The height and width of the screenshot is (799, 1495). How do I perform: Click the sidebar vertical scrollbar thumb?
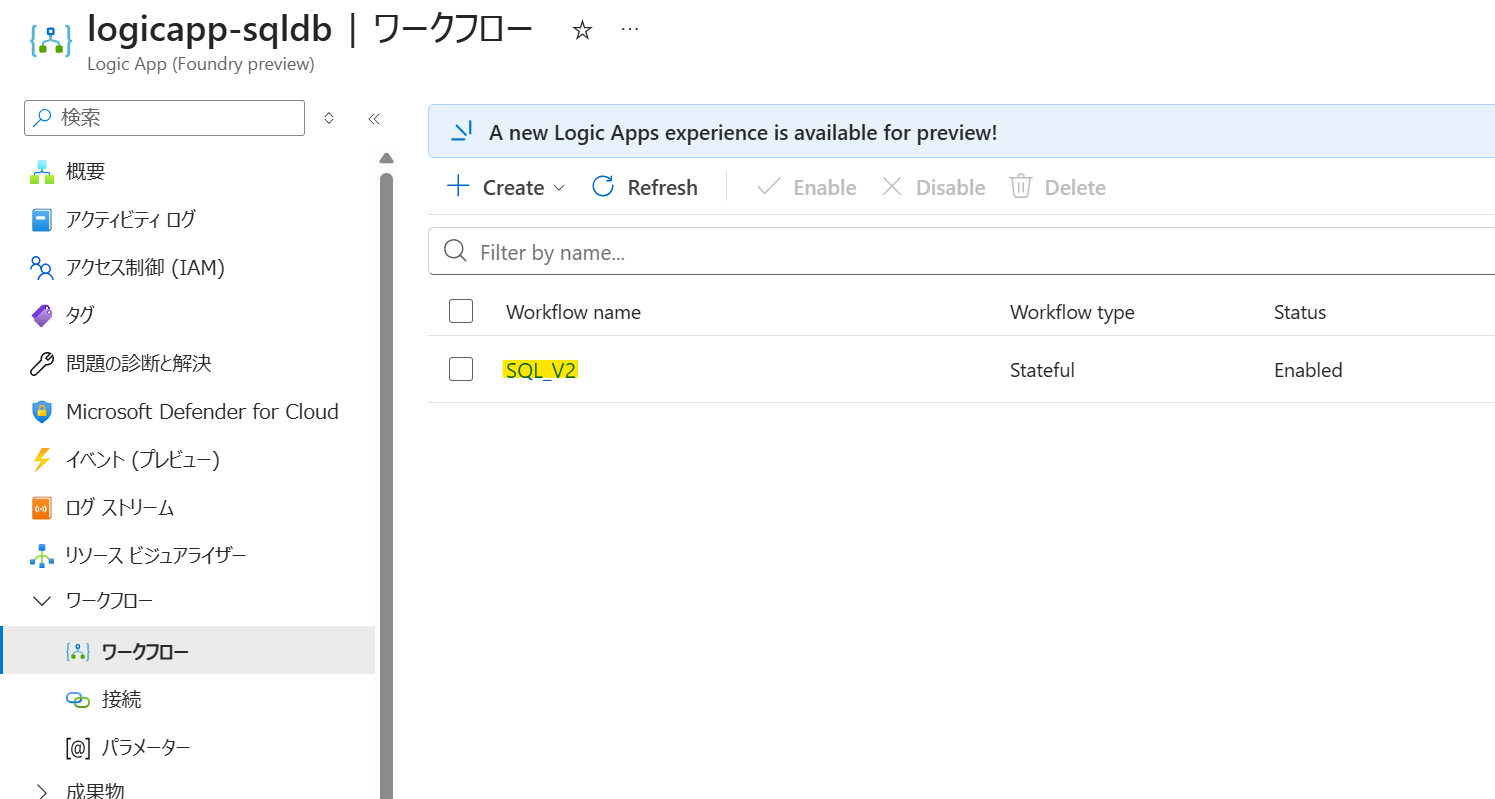(x=387, y=485)
